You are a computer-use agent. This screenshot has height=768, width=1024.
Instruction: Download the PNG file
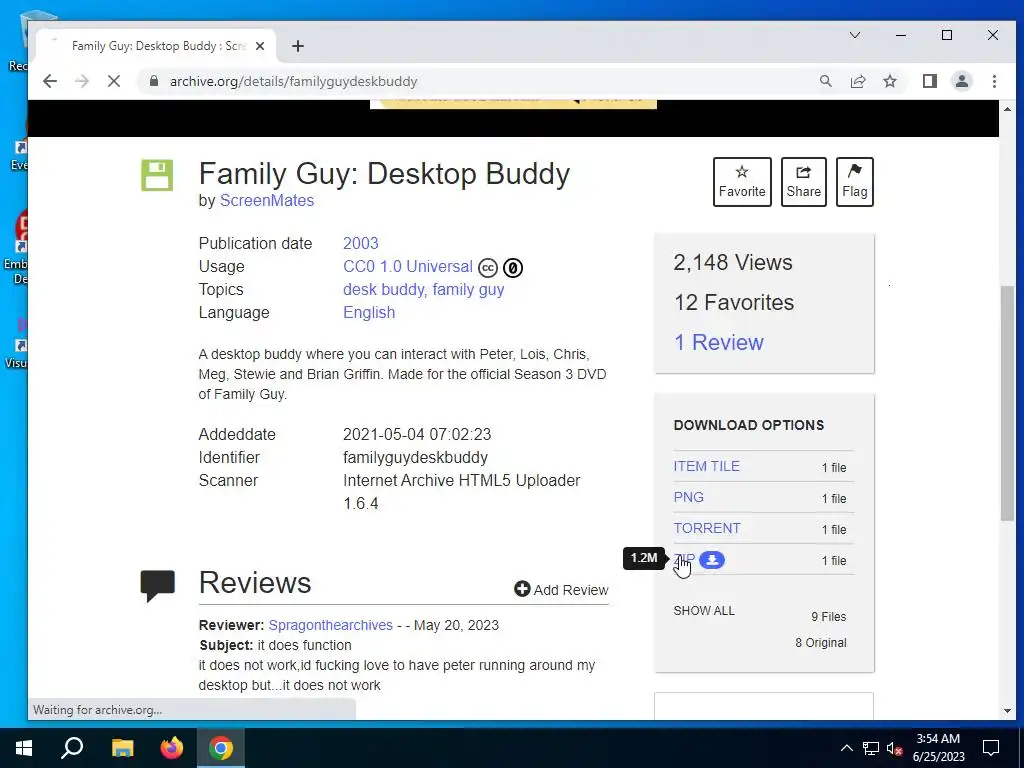coord(688,497)
